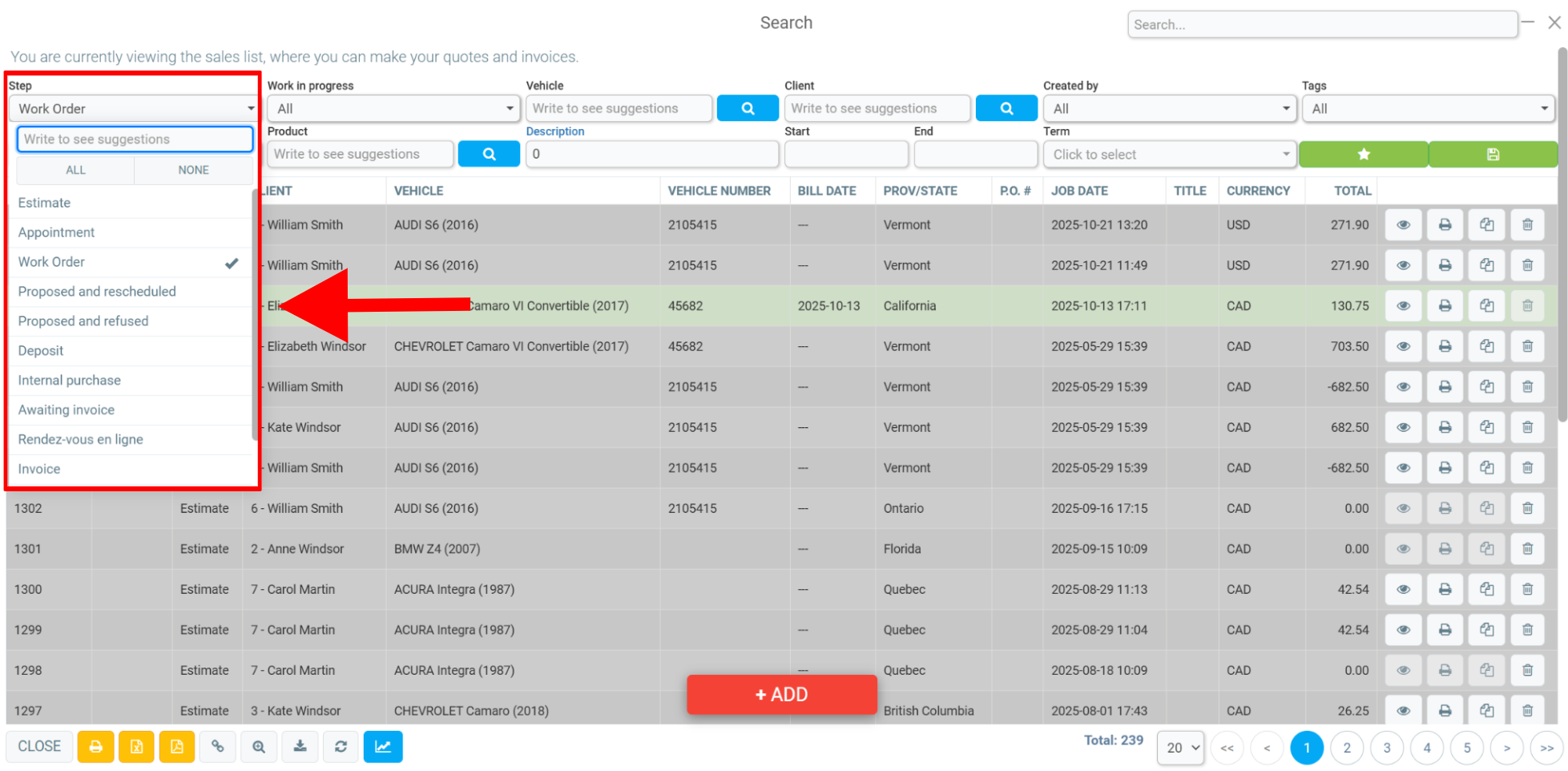Screen dimensions: 1568x771
Task: Click the Excel export icon
Action: [x=136, y=747]
